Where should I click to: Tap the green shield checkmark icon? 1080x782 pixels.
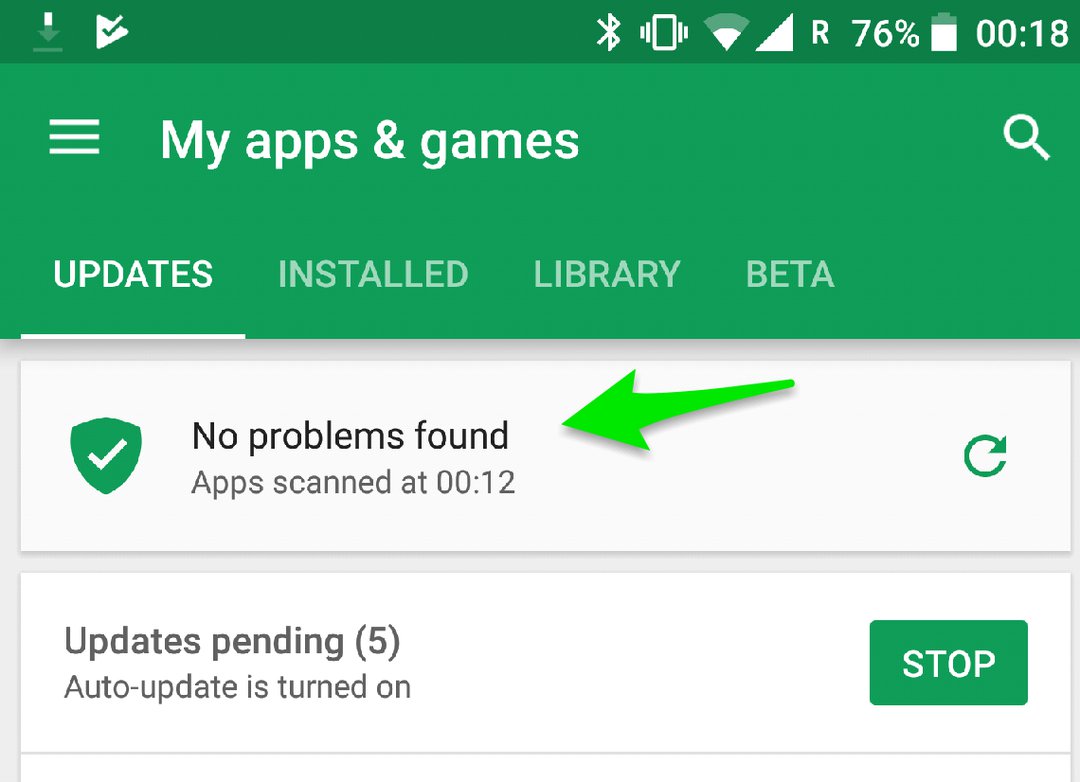click(106, 455)
